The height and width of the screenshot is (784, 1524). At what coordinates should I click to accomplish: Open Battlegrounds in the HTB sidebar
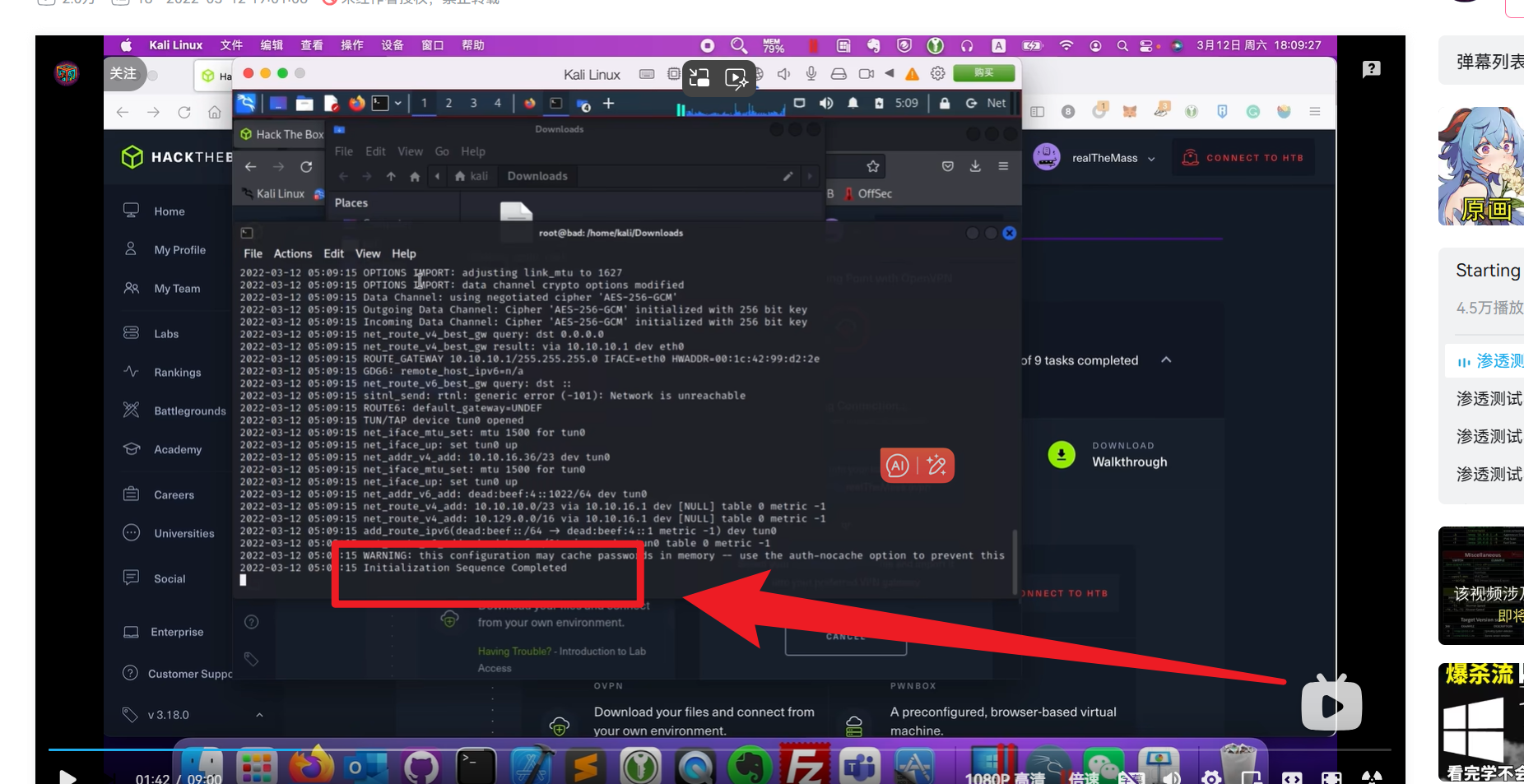point(190,411)
